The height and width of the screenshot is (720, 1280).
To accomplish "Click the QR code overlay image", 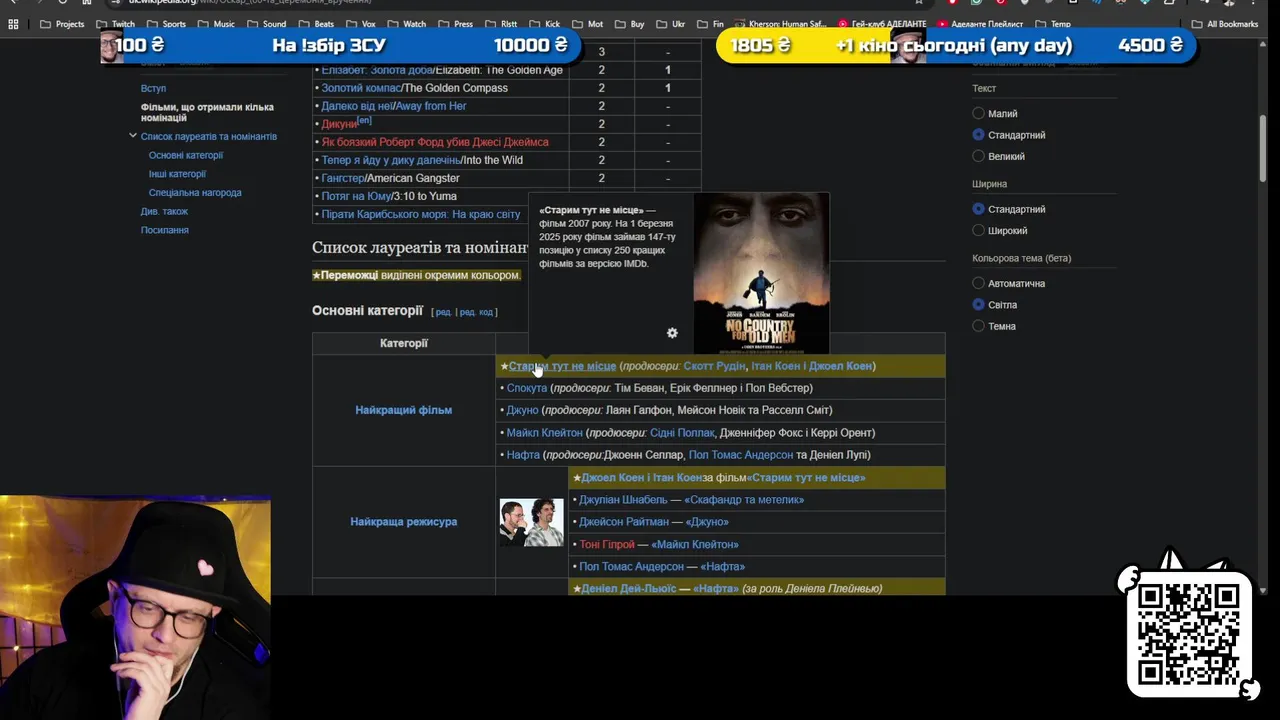I will click(1189, 633).
